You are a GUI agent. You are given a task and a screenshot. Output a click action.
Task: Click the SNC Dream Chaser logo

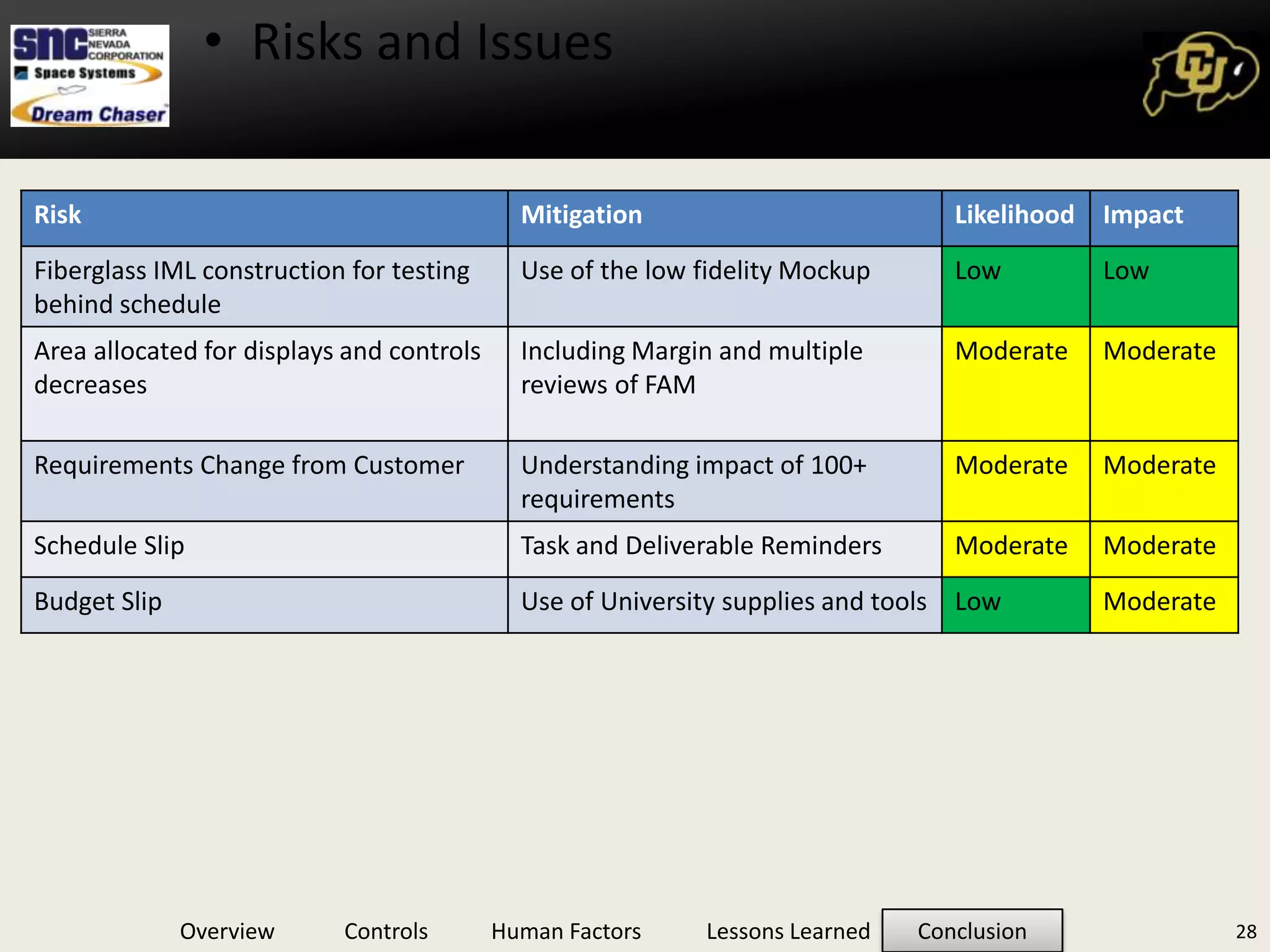[x=90, y=76]
